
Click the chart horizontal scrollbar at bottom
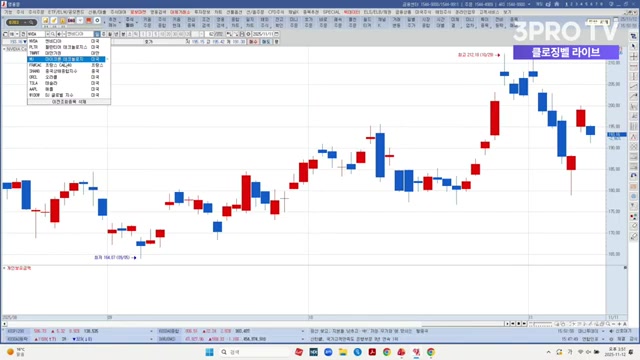(x=253, y=324)
